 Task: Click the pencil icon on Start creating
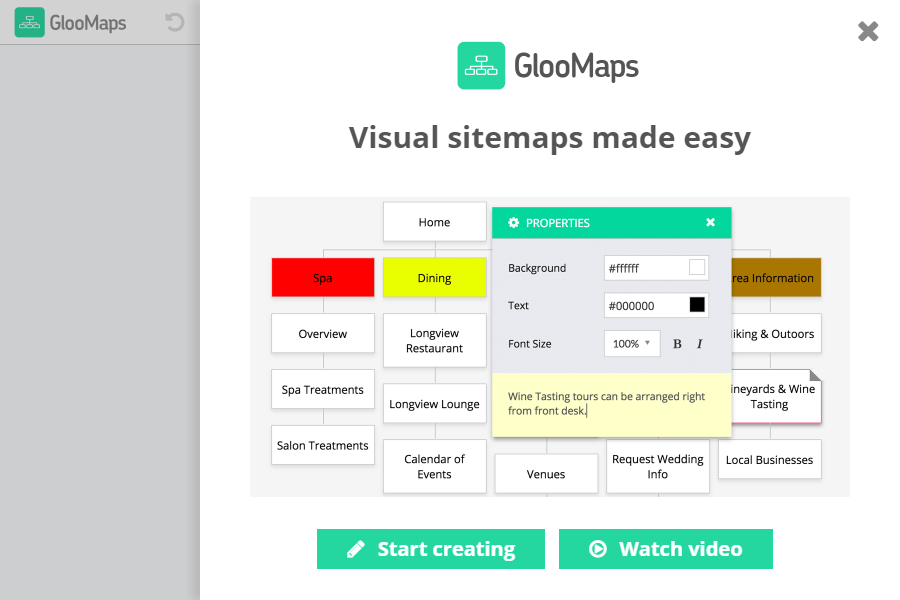tap(356, 549)
